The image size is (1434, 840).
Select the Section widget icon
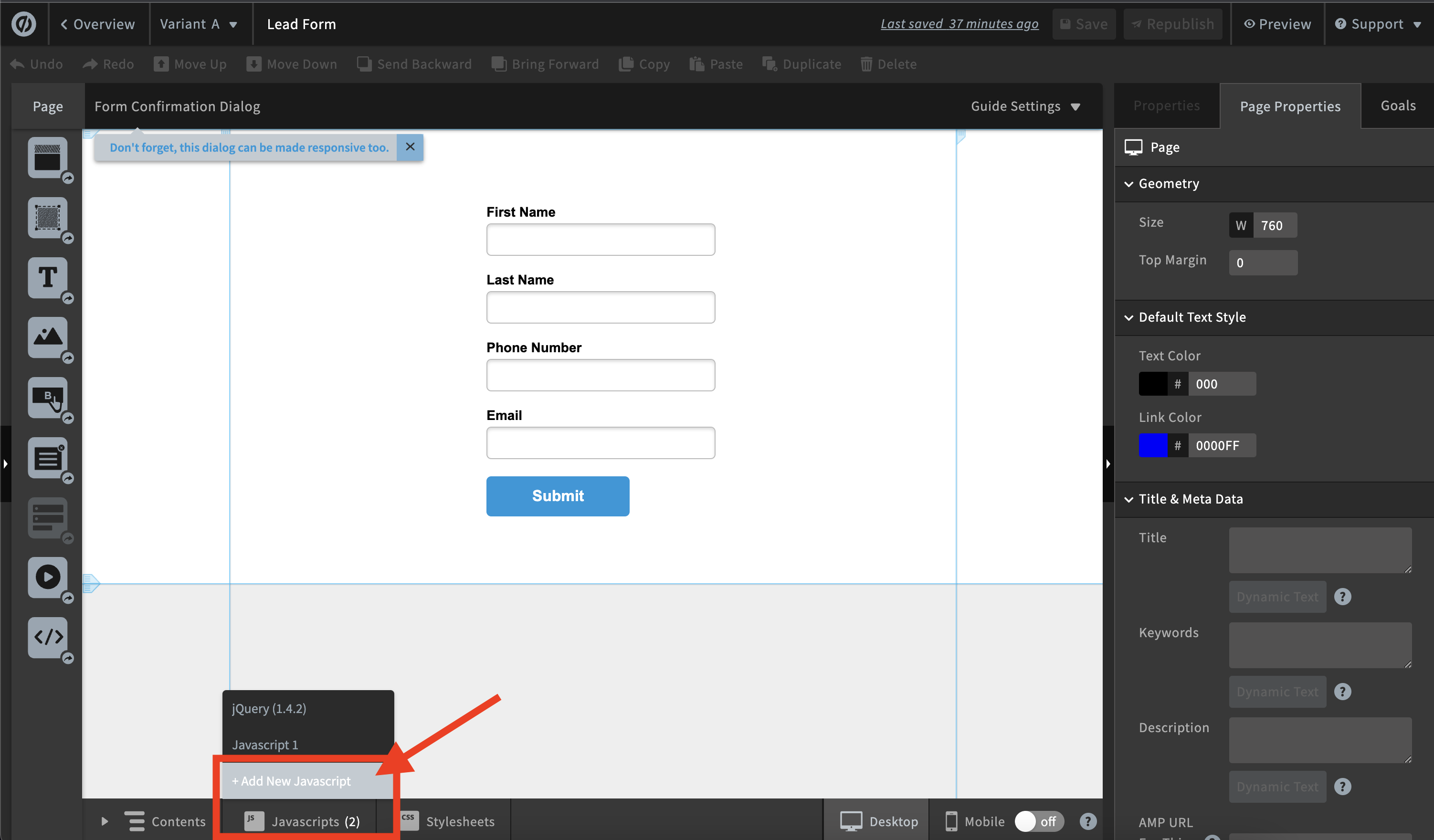click(x=47, y=158)
